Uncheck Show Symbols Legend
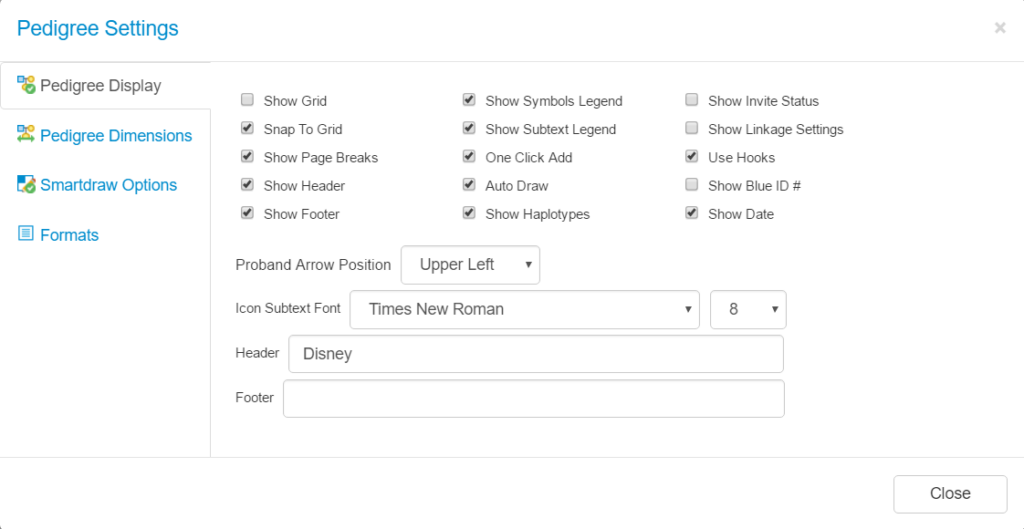Viewport: 1024px width, 529px height. [469, 100]
